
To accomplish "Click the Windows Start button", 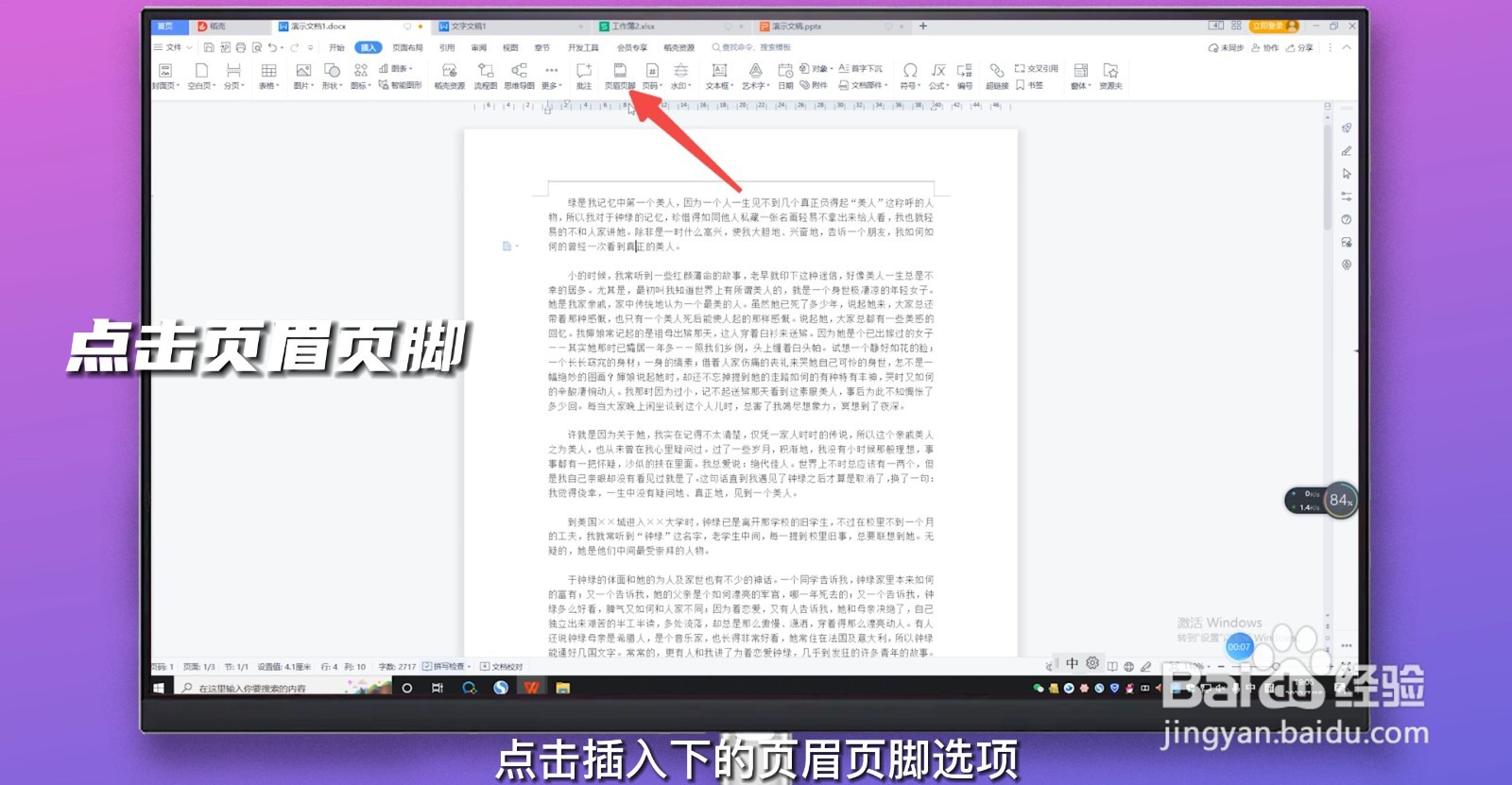I will 159,688.
